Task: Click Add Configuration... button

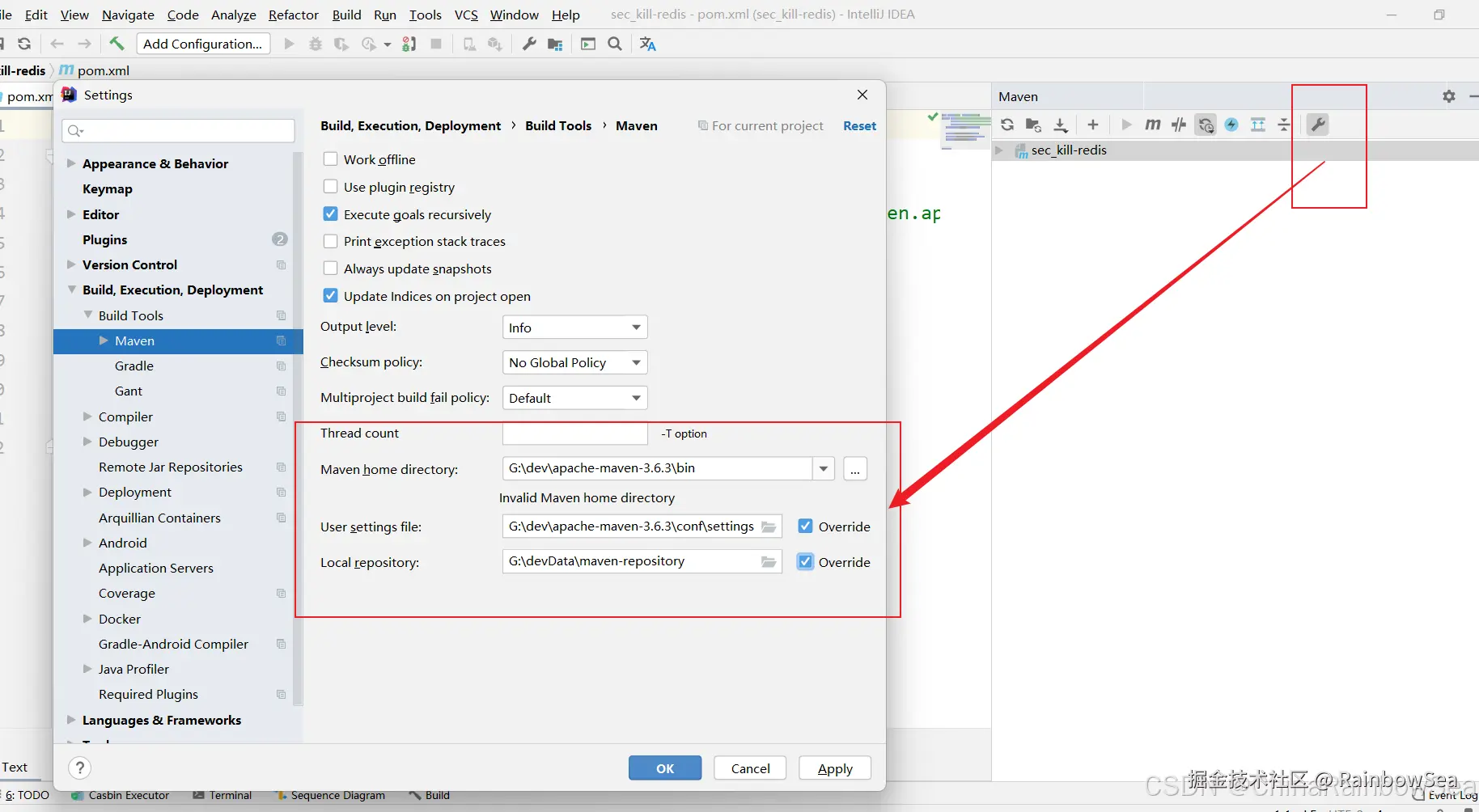Action: pos(203,44)
